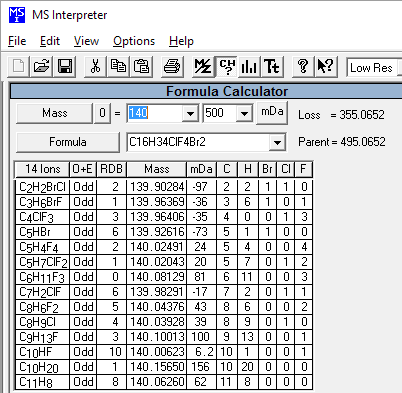Click the Br column header
Image resolution: width=402 pixels, height=393 pixels.
click(267, 169)
